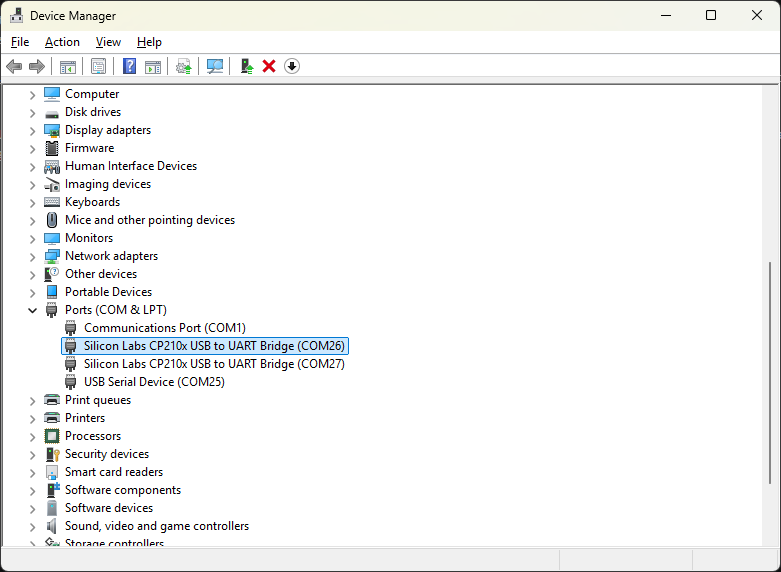Expand the Network adapters category
This screenshot has width=781, height=572.
tap(32, 257)
